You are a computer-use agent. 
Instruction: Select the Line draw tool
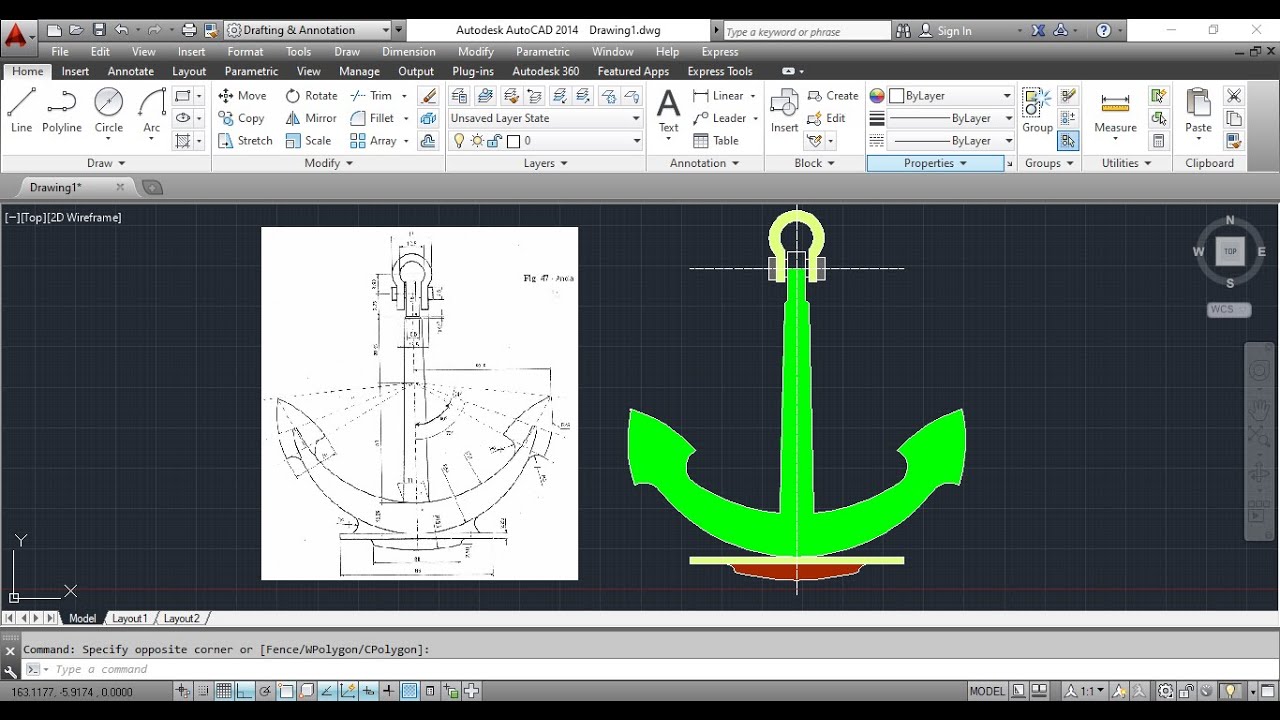pos(22,110)
